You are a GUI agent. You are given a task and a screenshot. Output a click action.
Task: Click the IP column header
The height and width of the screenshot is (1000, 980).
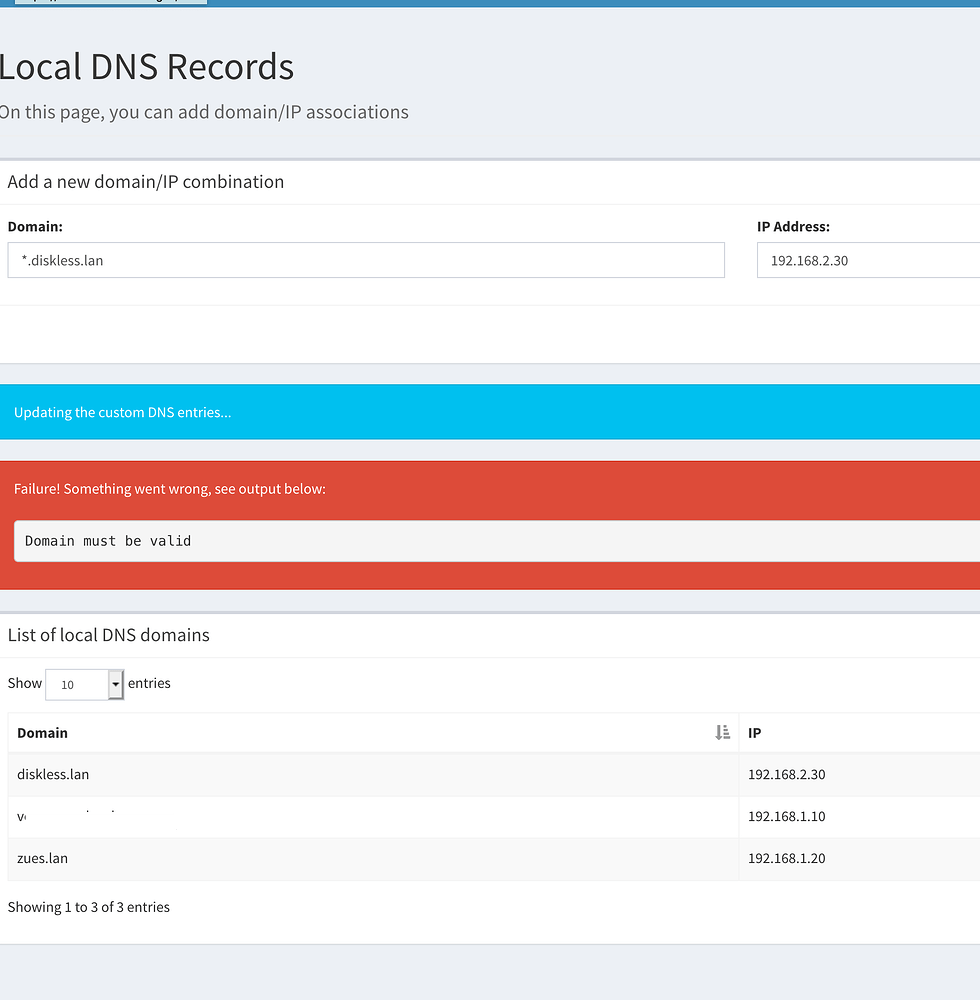pyautogui.click(x=754, y=732)
